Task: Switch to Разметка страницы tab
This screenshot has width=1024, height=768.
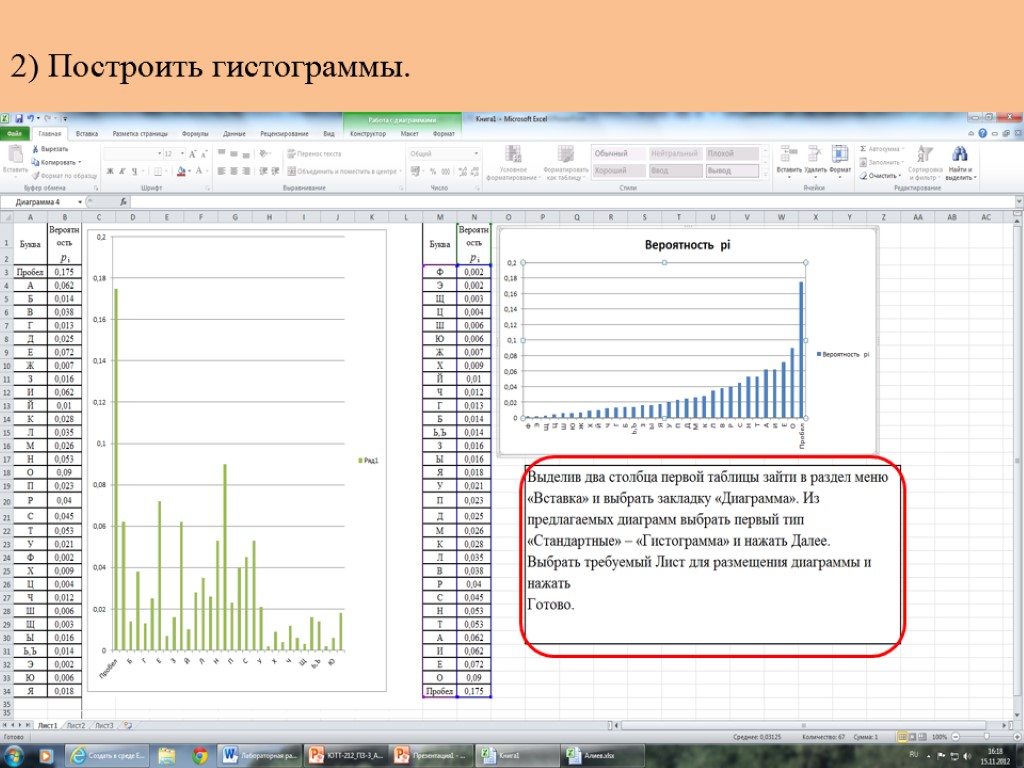Action: [140, 134]
